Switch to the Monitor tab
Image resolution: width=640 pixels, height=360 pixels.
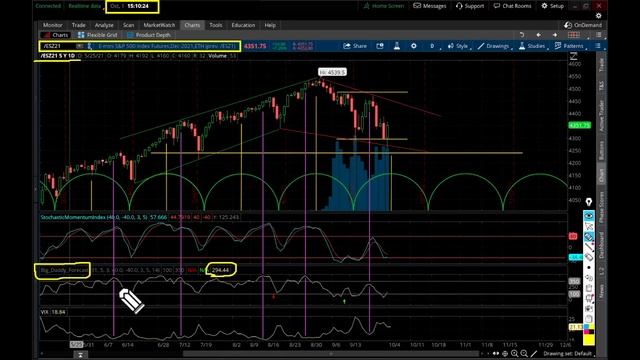coord(53,25)
